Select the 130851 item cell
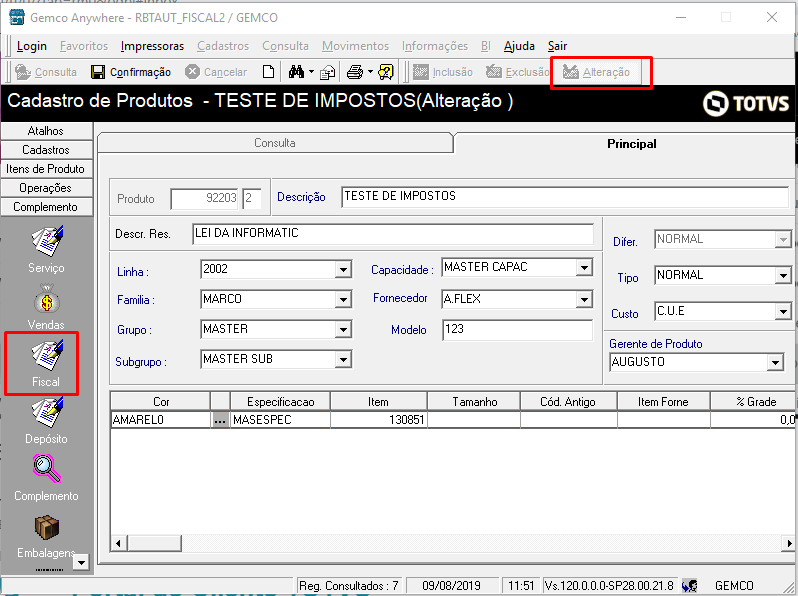The image size is (798, 596). [x=379, y=420]
